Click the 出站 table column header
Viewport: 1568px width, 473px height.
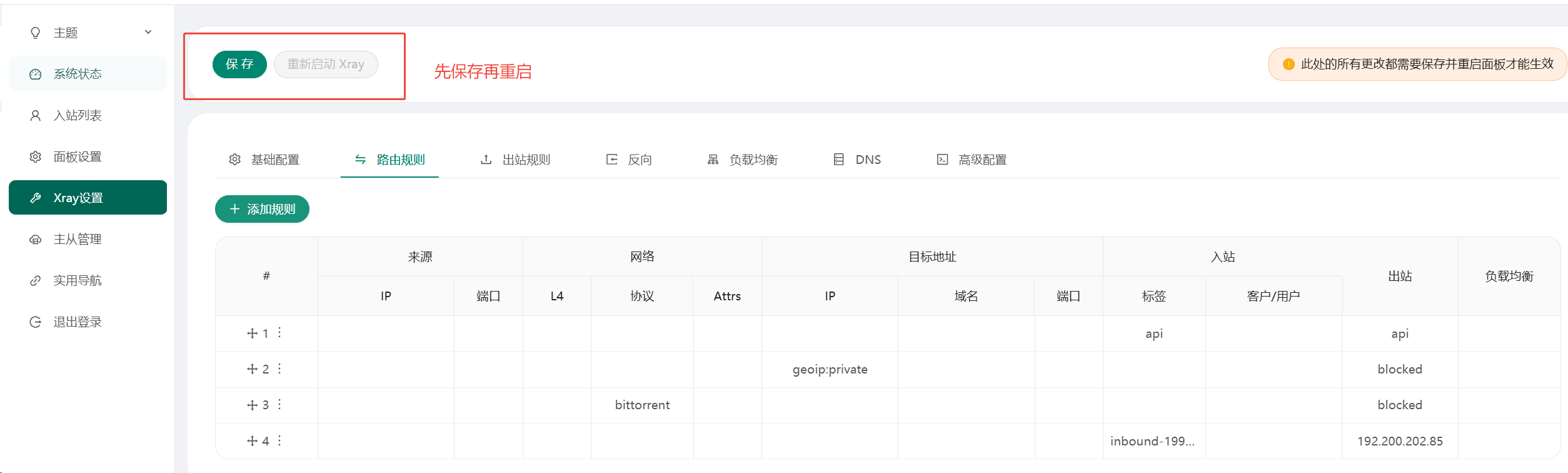(x=1400, y=276)
